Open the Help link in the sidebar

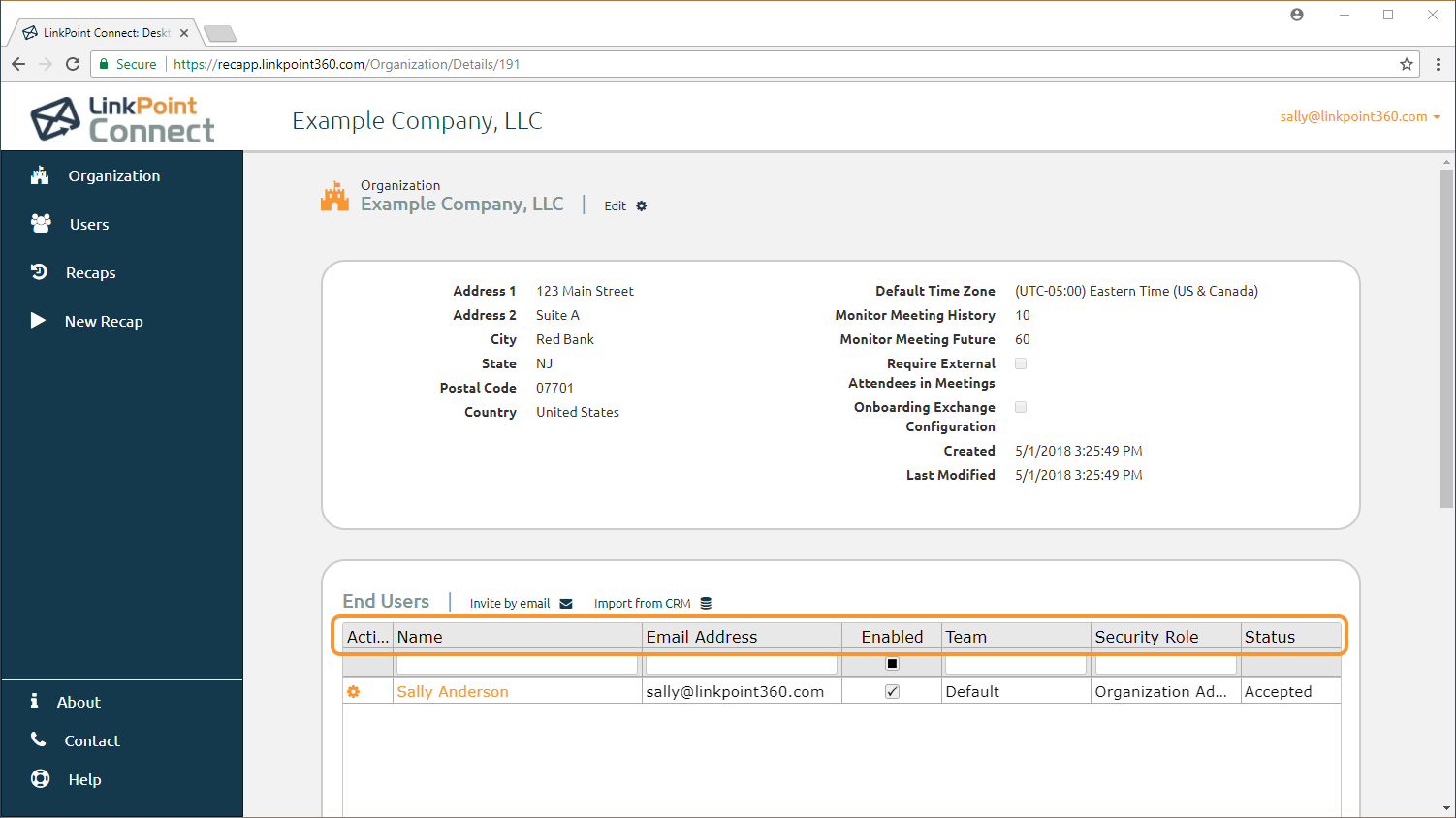coord(84,780)
